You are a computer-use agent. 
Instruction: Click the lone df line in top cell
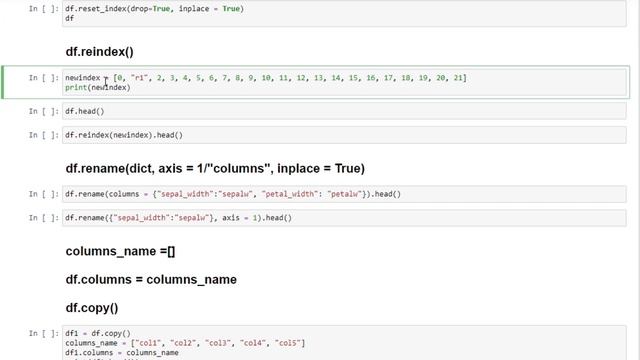(69, 18)
